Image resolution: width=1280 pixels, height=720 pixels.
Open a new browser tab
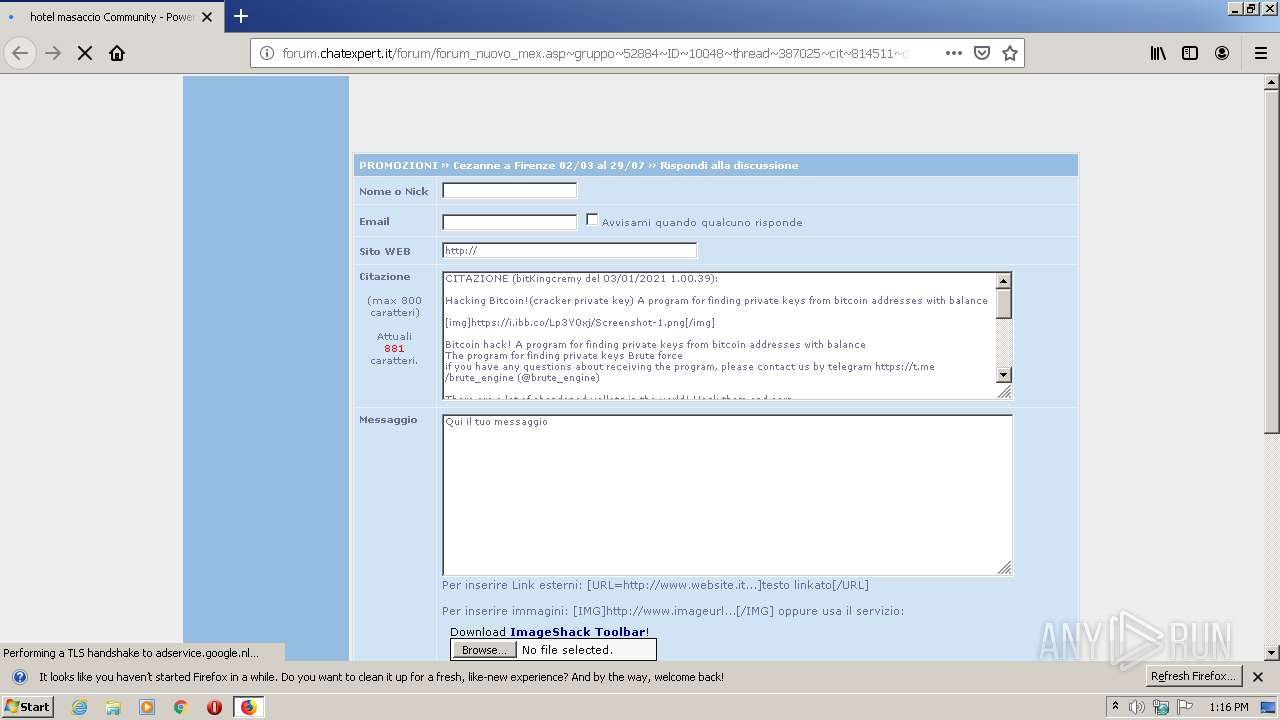tap(241, 16)
